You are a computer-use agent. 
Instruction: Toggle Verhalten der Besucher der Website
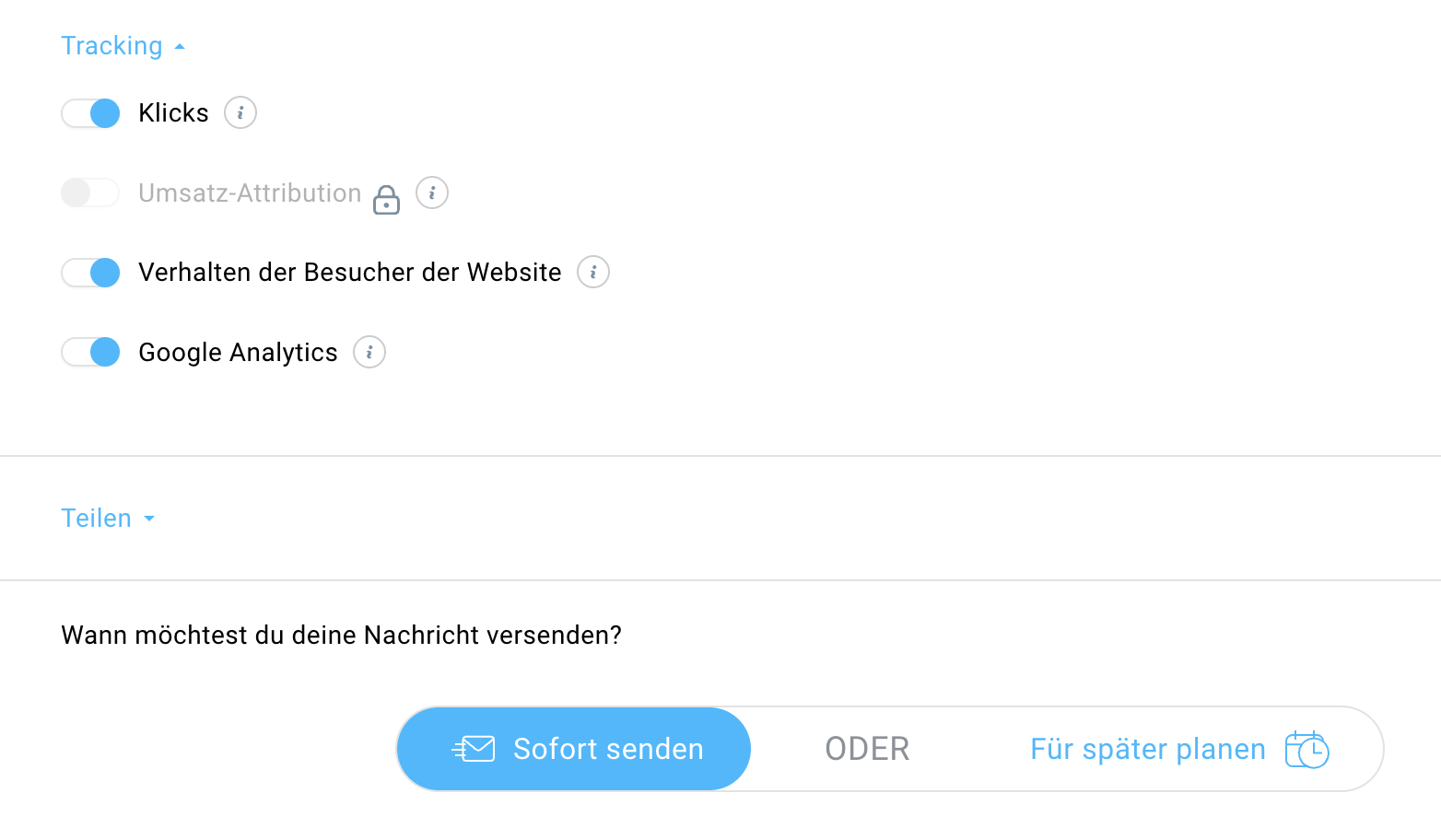pos(91,273)
